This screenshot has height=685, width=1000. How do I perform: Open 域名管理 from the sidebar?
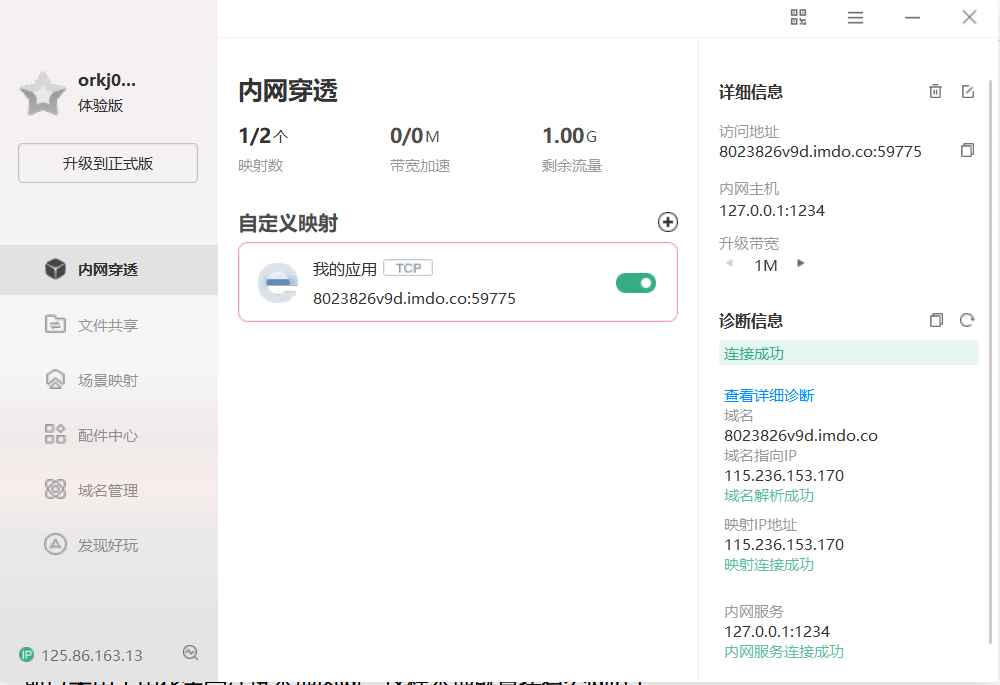(x=108, y=490)
